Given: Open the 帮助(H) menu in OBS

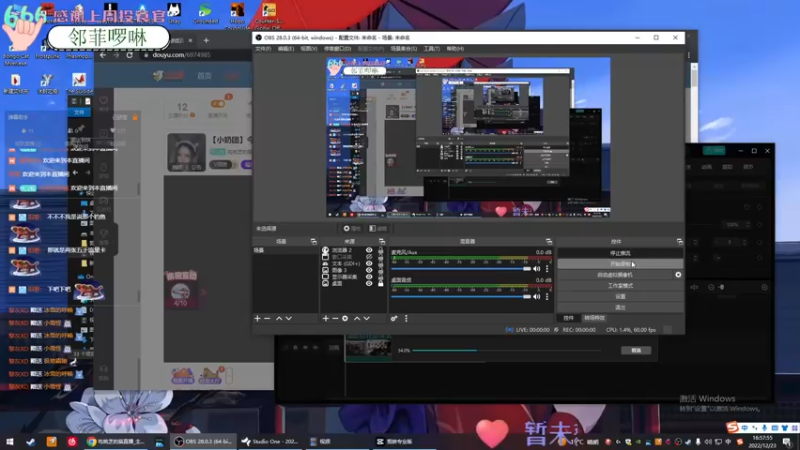Looking at the screenshot, I should (x=455, y=49).
